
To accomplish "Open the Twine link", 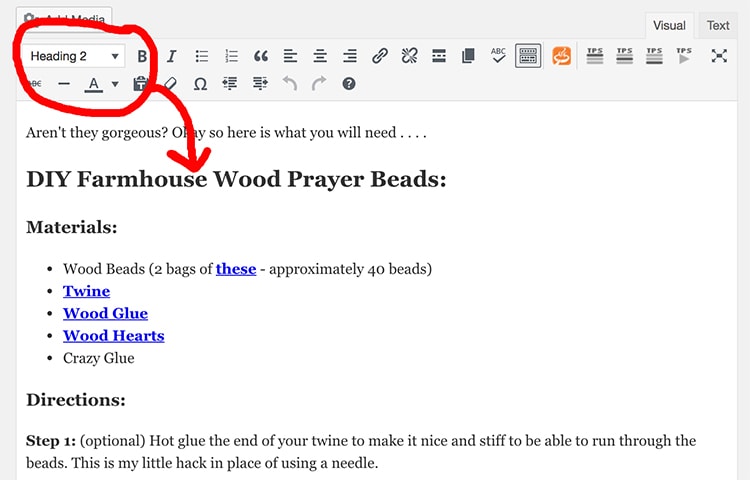I will (87, 291).
